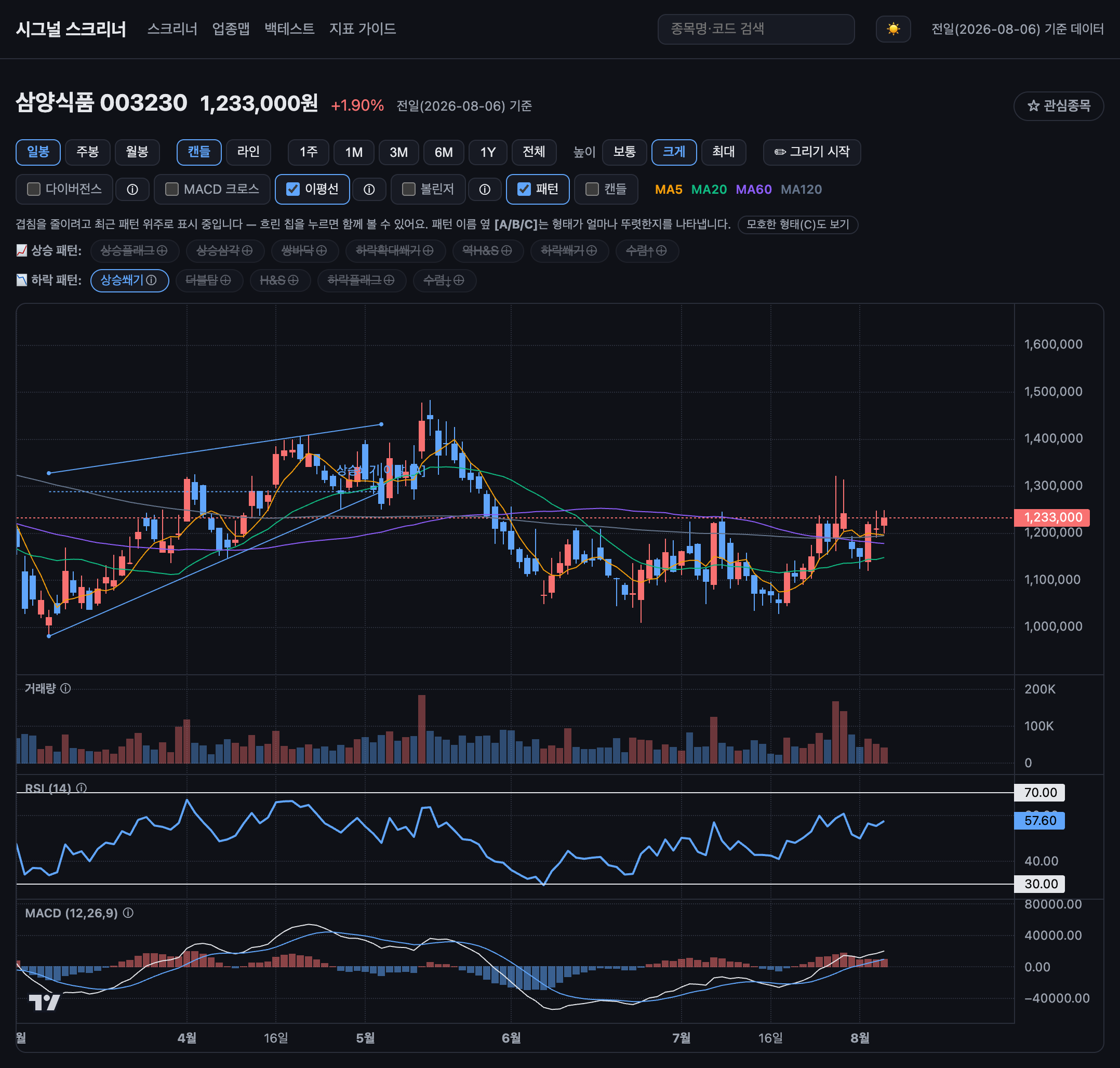This screenshot has width=1120, height=1068.
Task: Click the RSI (14) info icon
Action: pyautogui.click(x=82, y=788)
